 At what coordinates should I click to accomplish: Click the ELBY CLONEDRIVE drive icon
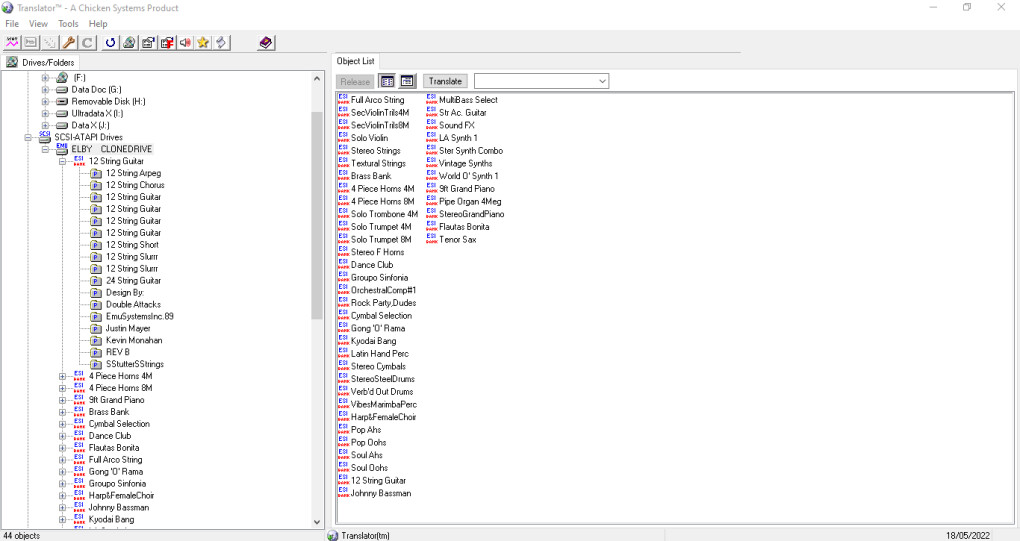point(62,149)
